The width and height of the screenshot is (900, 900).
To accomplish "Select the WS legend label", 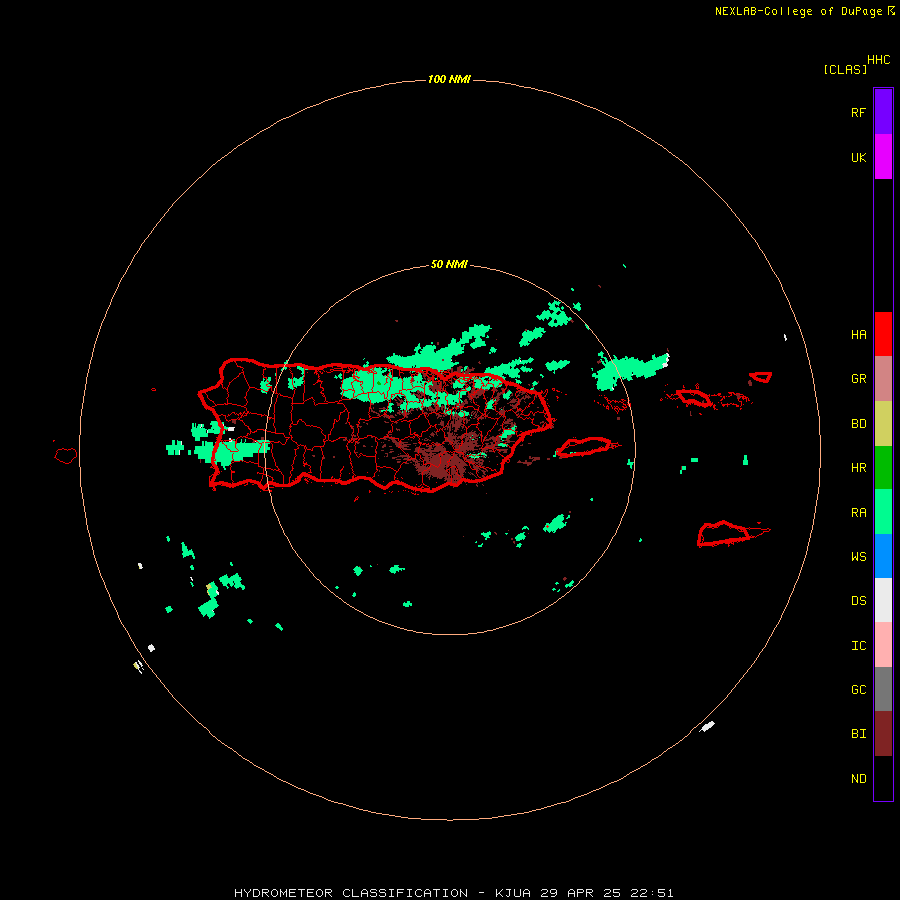I will pos(858,557).
